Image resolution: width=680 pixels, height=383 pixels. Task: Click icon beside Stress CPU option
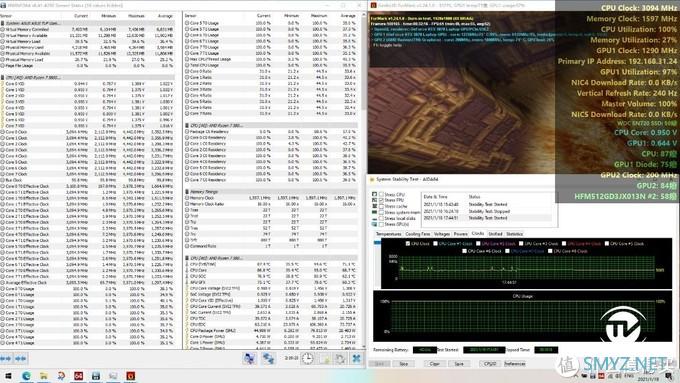coord(375,194)
